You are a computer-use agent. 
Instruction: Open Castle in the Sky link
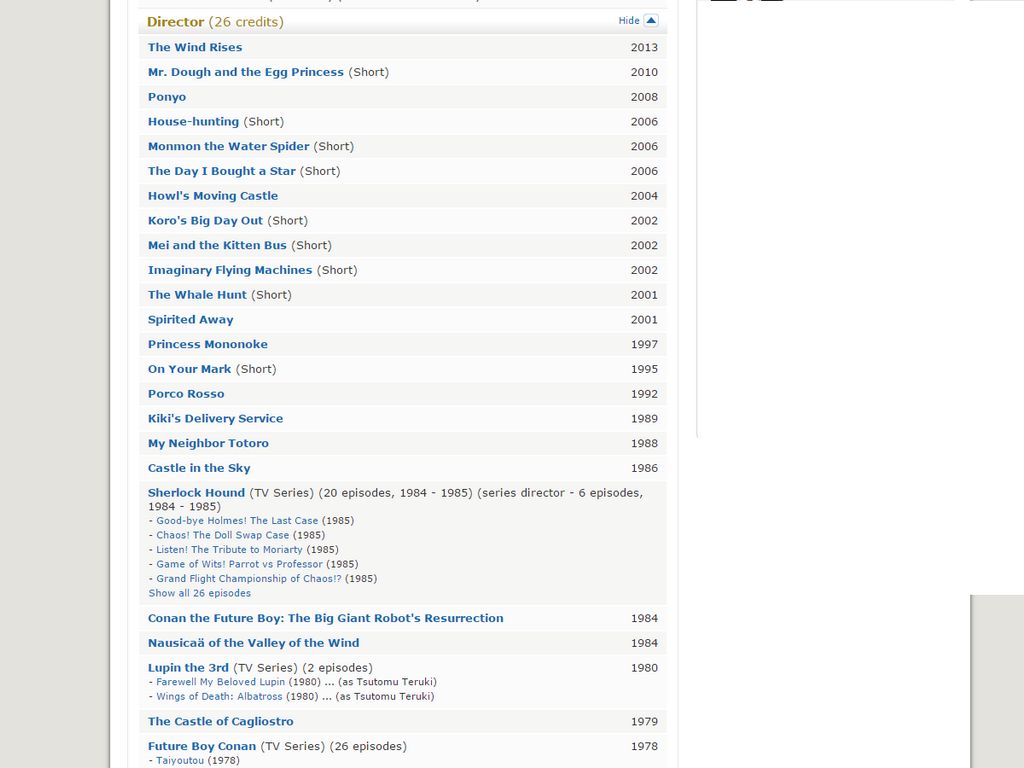point(199,468)
